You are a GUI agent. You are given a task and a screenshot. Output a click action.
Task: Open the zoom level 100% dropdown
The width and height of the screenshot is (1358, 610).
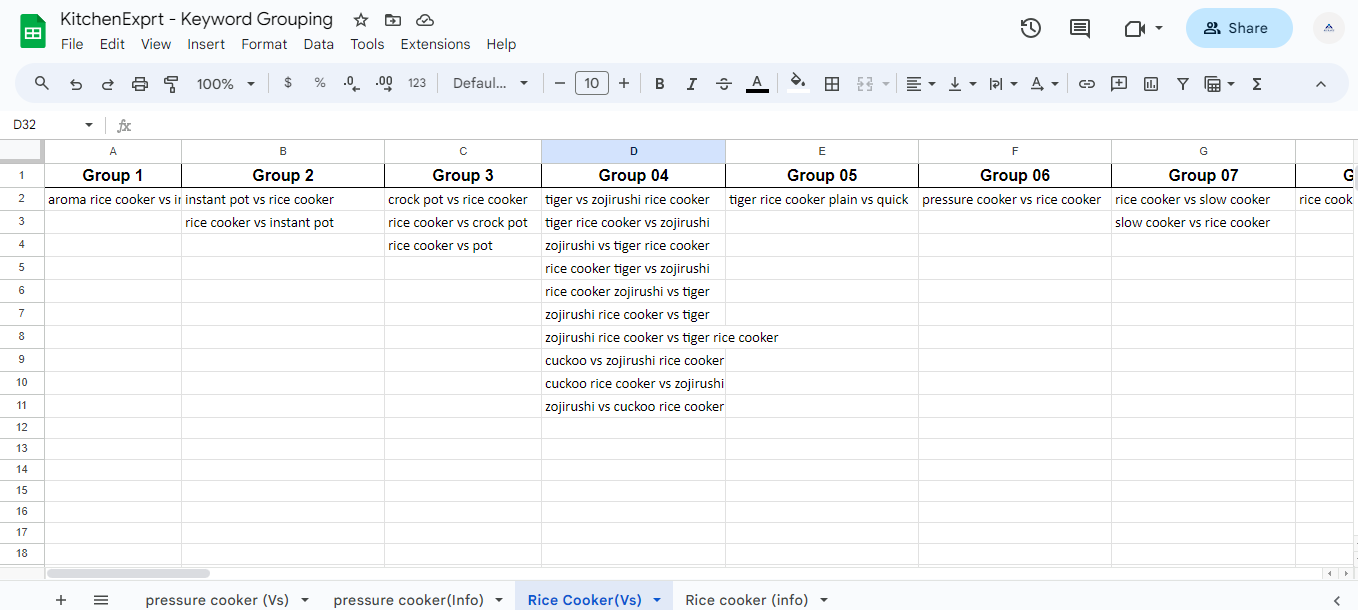(x=226, y=84)
